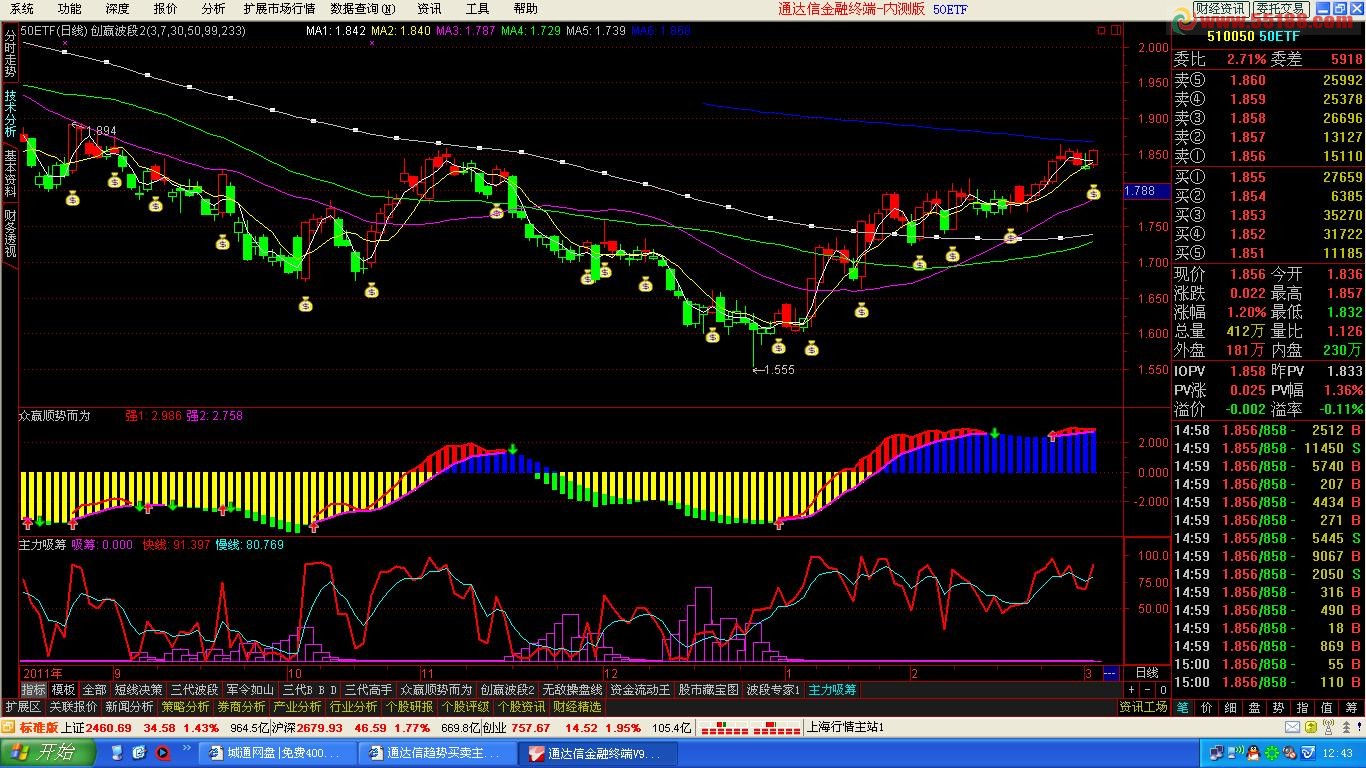
Task: Open the 财经资讯 button
Action: point(1220,9)
